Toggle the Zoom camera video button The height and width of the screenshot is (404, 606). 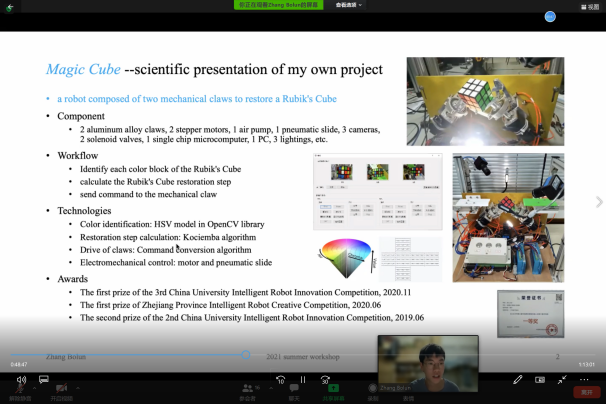pyautogui.click(x=62, y=388)
